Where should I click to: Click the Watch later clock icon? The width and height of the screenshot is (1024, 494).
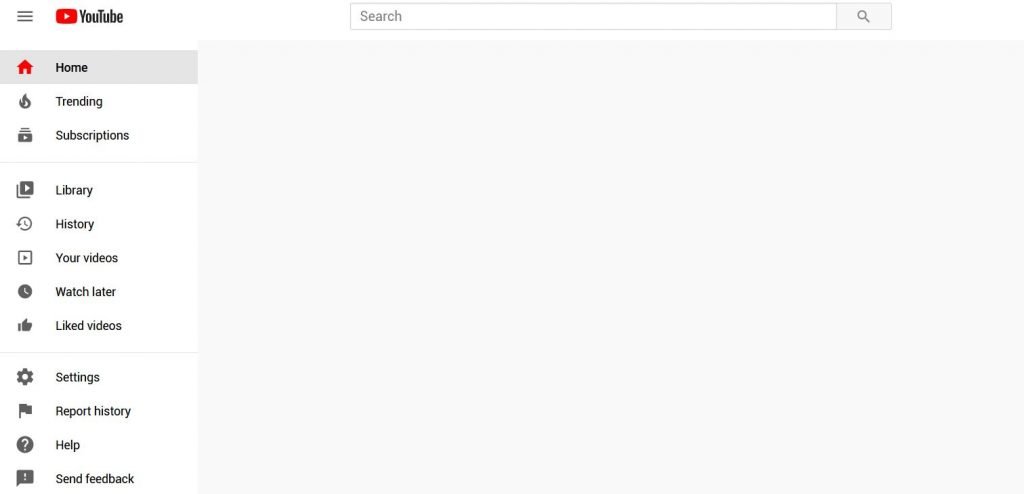25,291
